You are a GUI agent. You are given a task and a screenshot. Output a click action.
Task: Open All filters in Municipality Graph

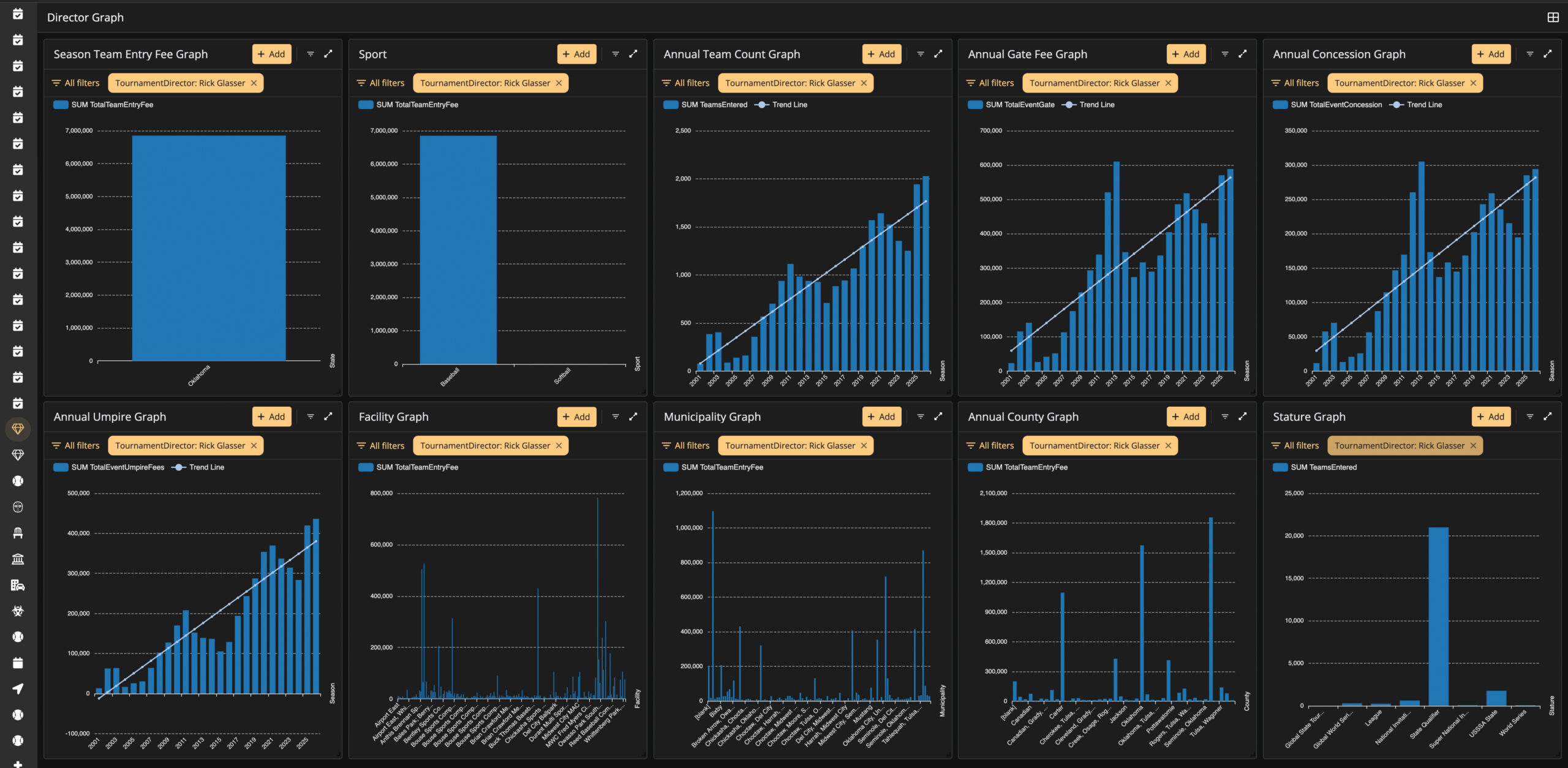pyautogui.click(x=686, y=446)
